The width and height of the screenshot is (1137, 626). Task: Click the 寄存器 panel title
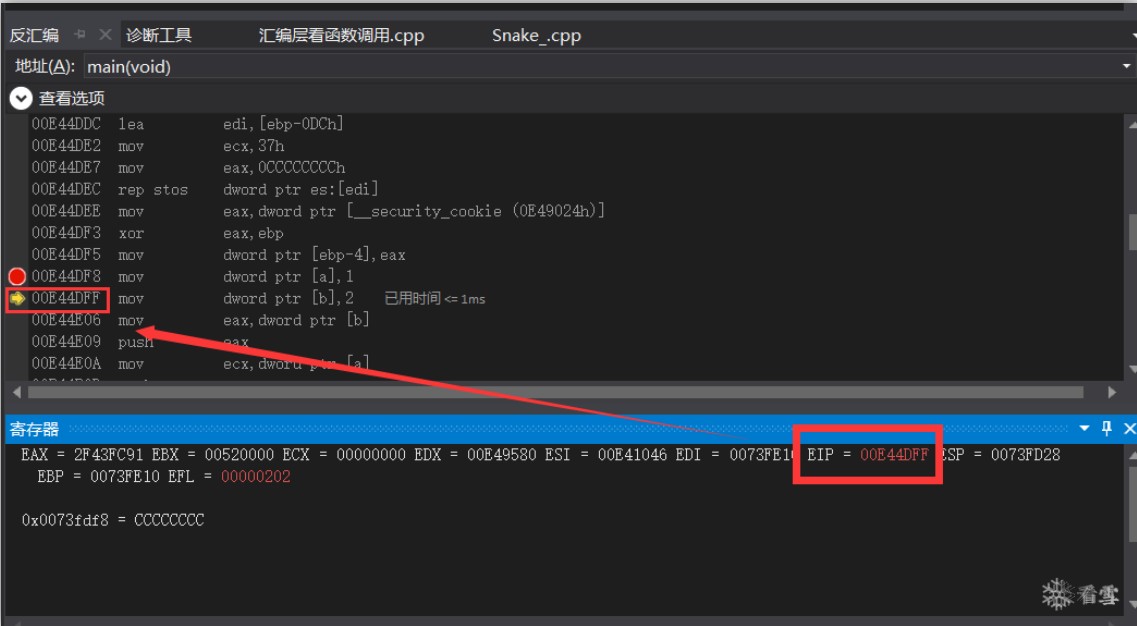(x=34, y=429)
